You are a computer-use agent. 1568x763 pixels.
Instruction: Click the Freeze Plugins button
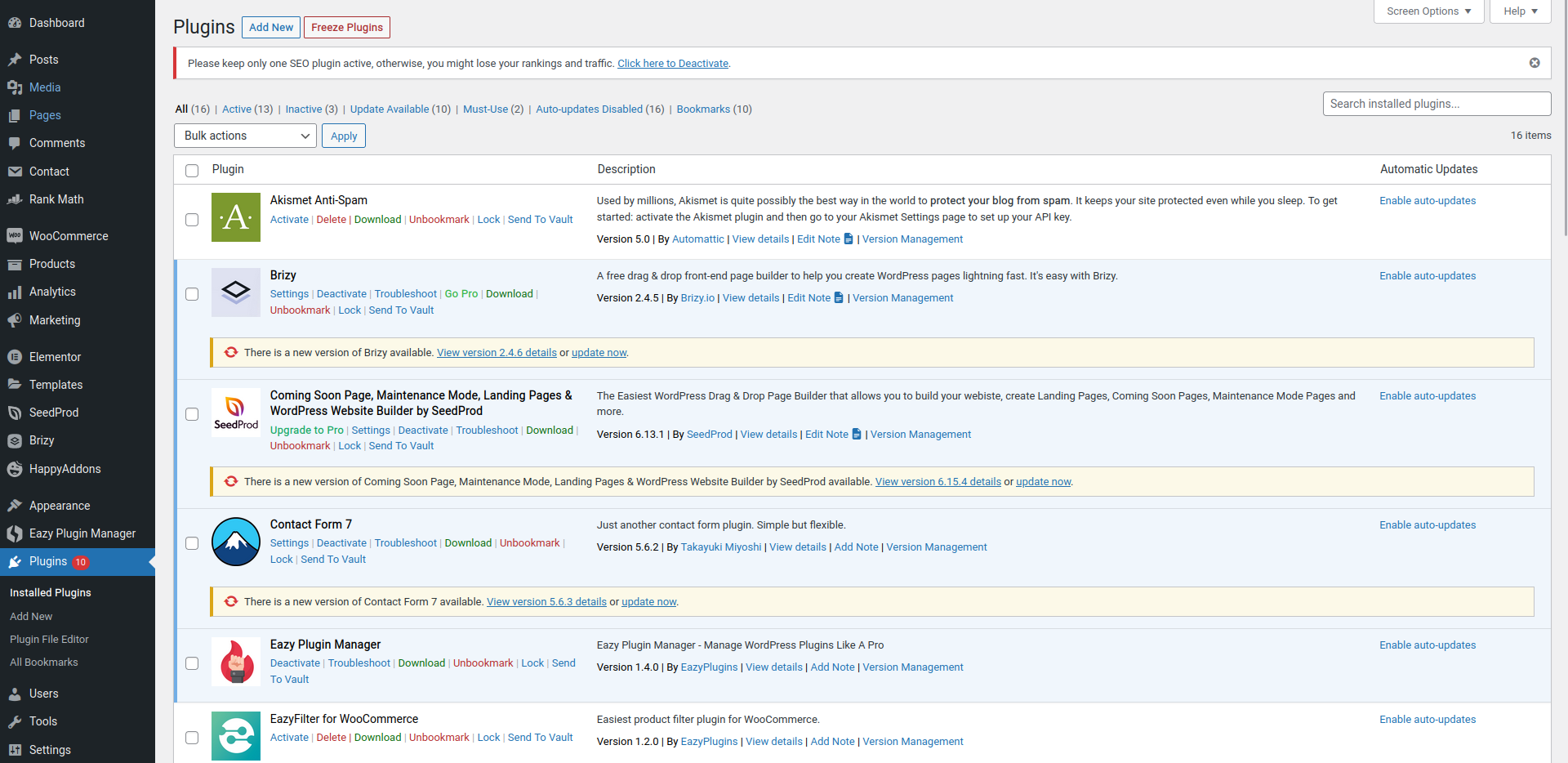(346, 27)
